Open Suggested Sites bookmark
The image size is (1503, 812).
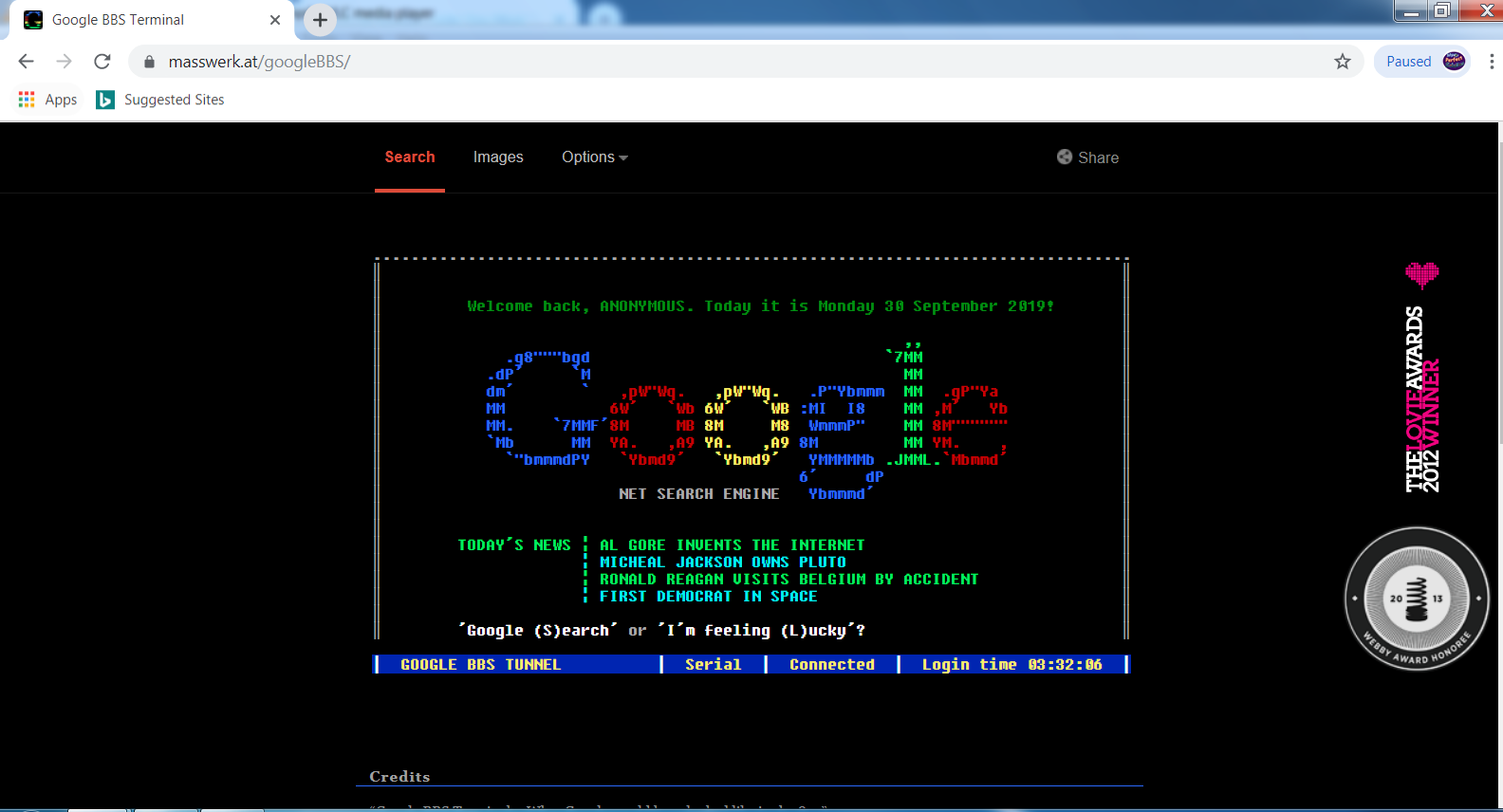coord(160,100)
